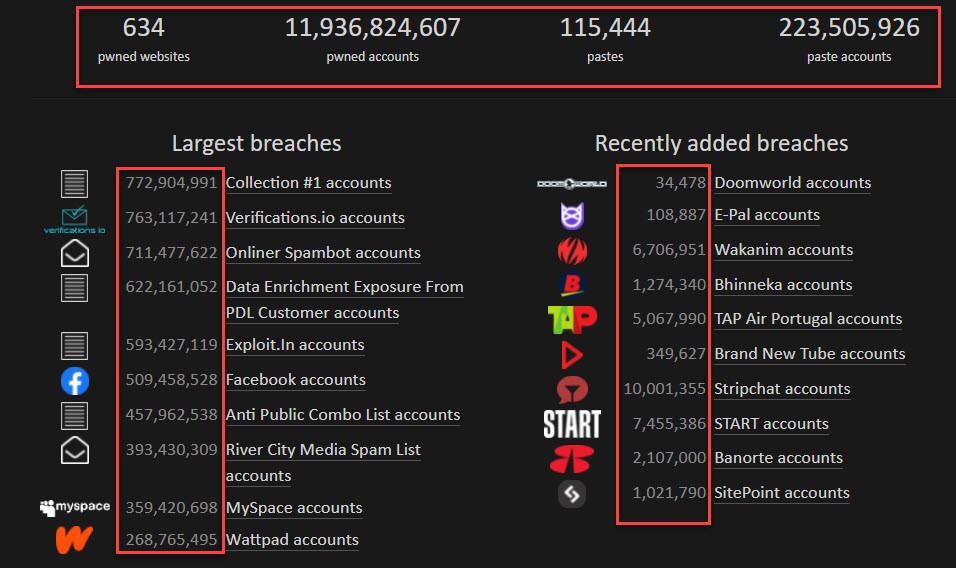The image size is (956, 568).
Task: Click the Doomworld logo icon
Action: [571, 183]
